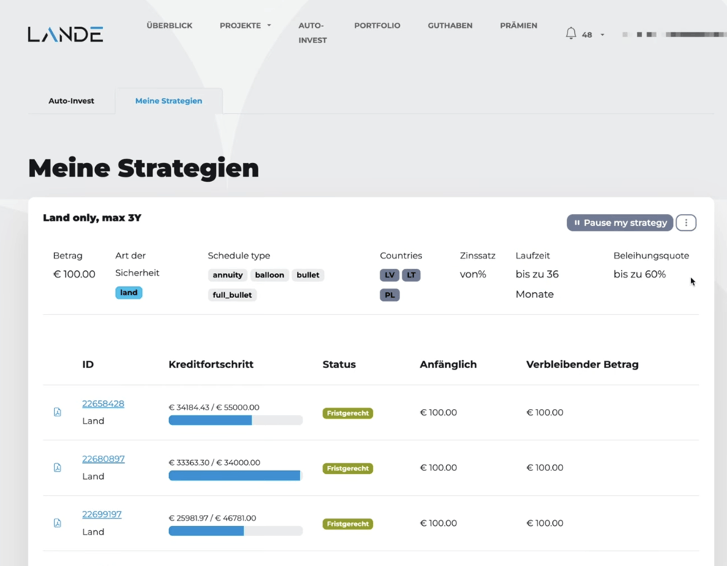Click progress bar for € 34184.43 / € 55000.00
This screenshot has width=728, height=566.
pyautogui.click(x=235, y=420)
